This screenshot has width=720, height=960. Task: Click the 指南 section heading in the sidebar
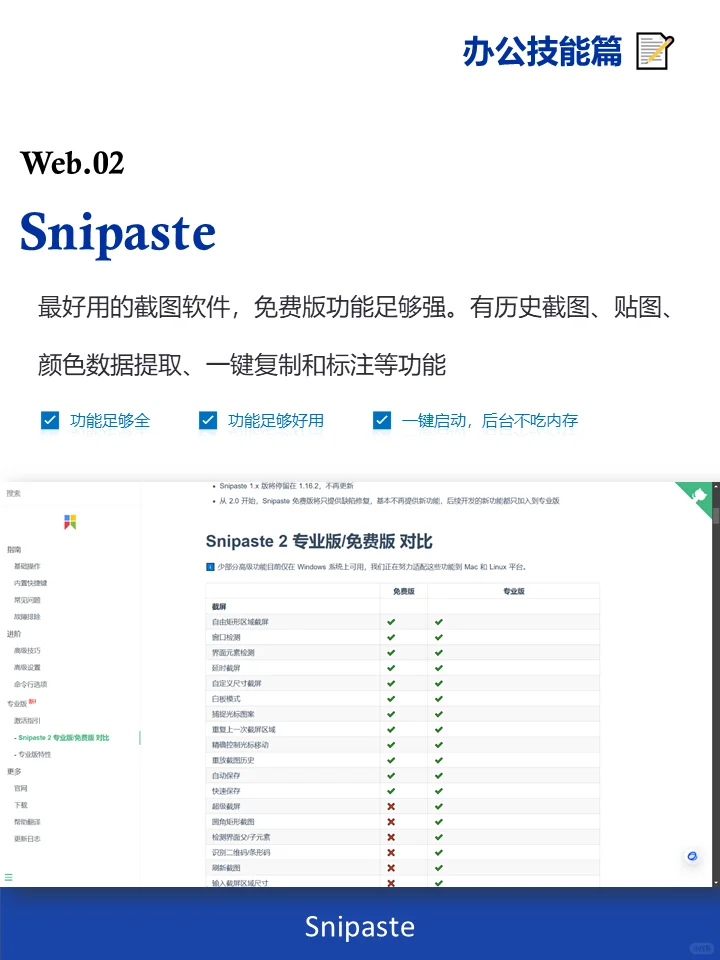click(14, 550)
